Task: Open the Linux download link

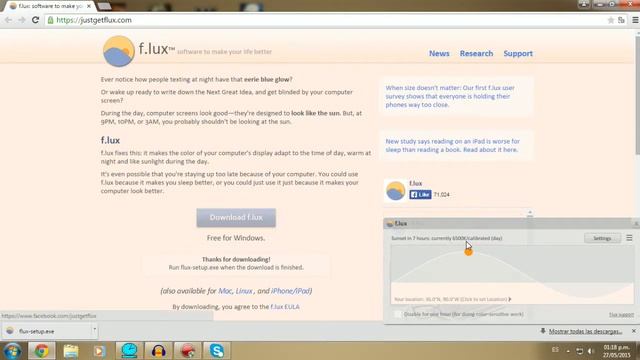Action: coord(244,291)
